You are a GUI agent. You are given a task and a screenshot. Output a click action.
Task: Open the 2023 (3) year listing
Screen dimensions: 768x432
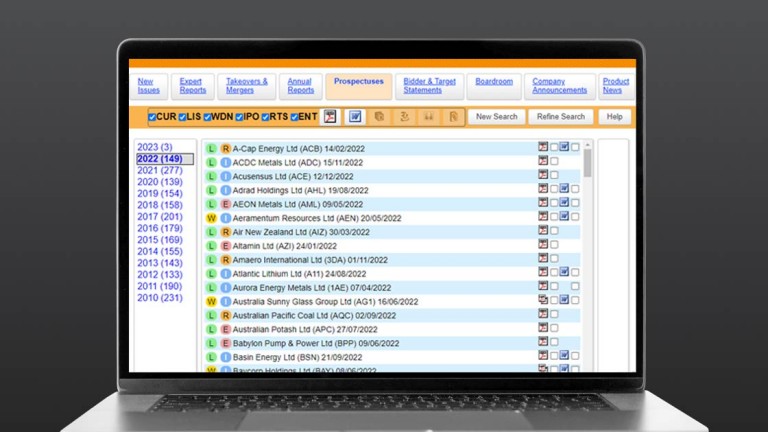(155, 147)
